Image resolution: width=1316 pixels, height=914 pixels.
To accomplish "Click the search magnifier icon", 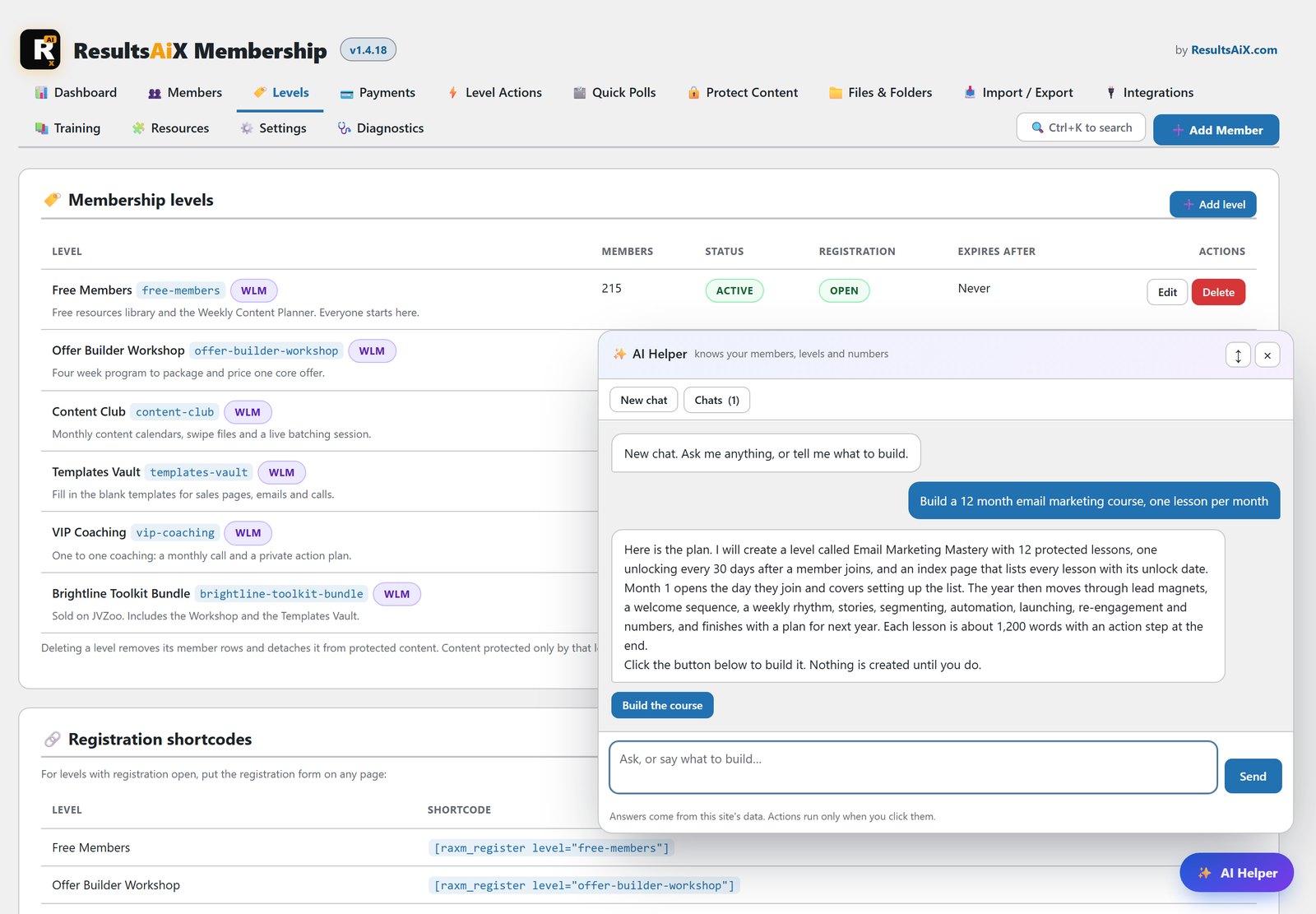I will pyautogui.click(x=1037, y=128).
